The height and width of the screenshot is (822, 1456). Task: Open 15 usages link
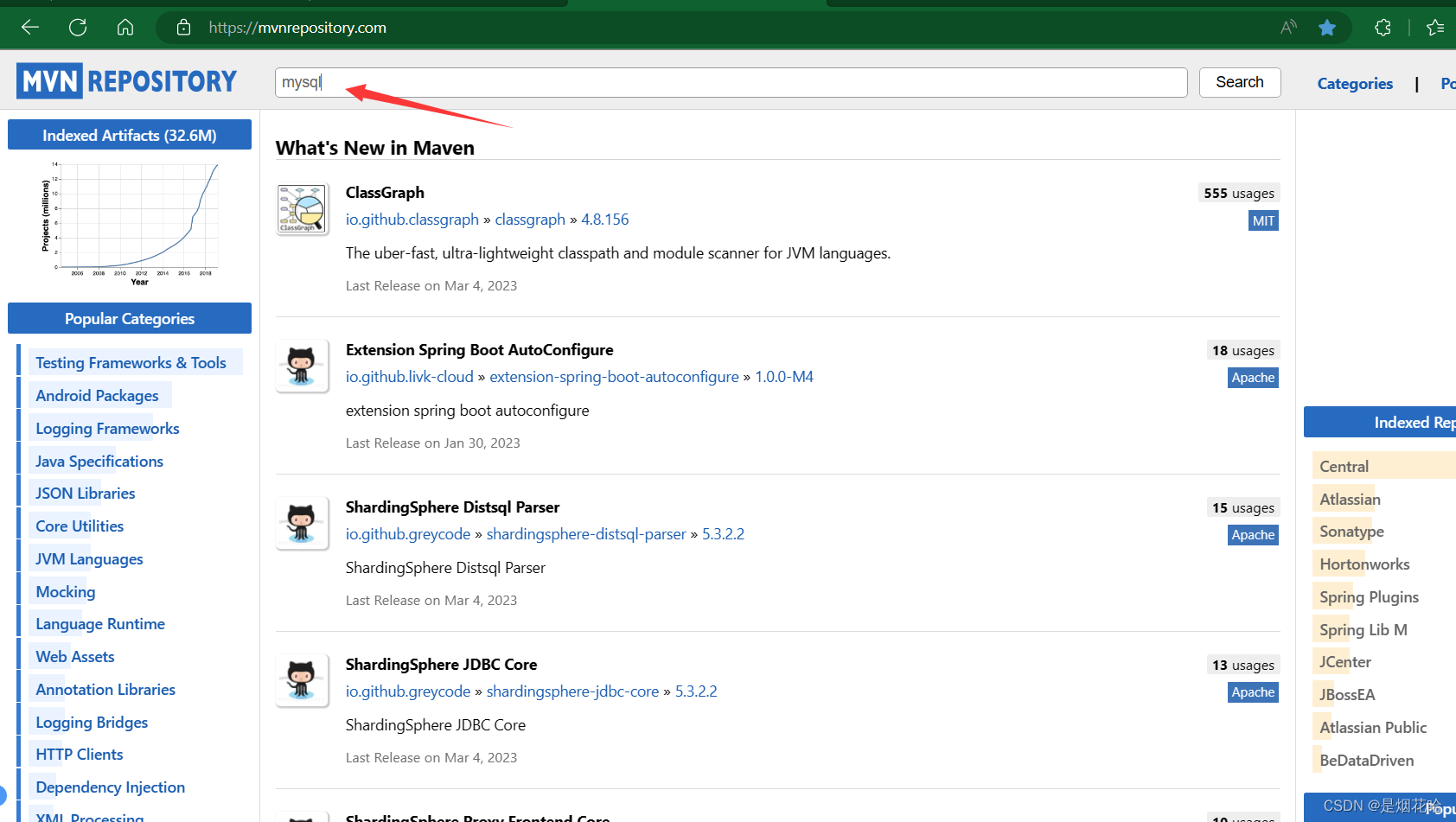point(1243,507)
